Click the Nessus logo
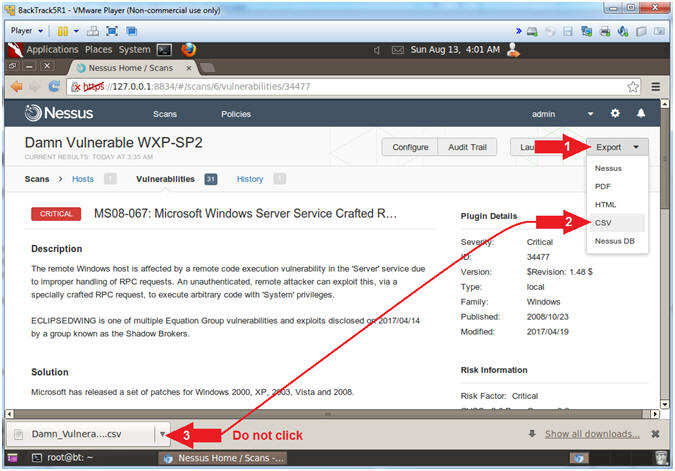The height and width of the screenshot is (471, 675). coord(59,113)
